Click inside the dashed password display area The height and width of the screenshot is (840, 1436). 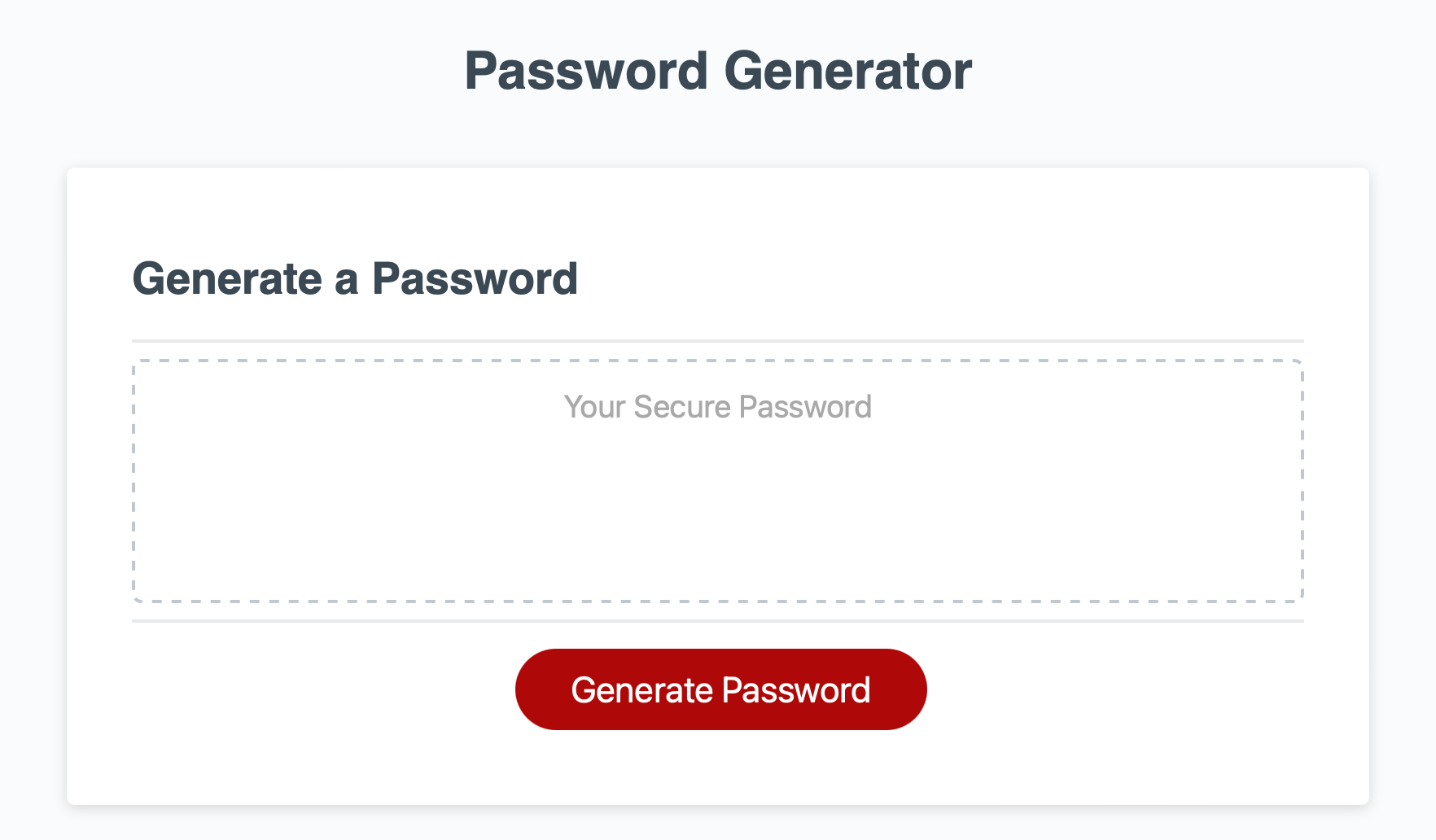pos(720,480)
